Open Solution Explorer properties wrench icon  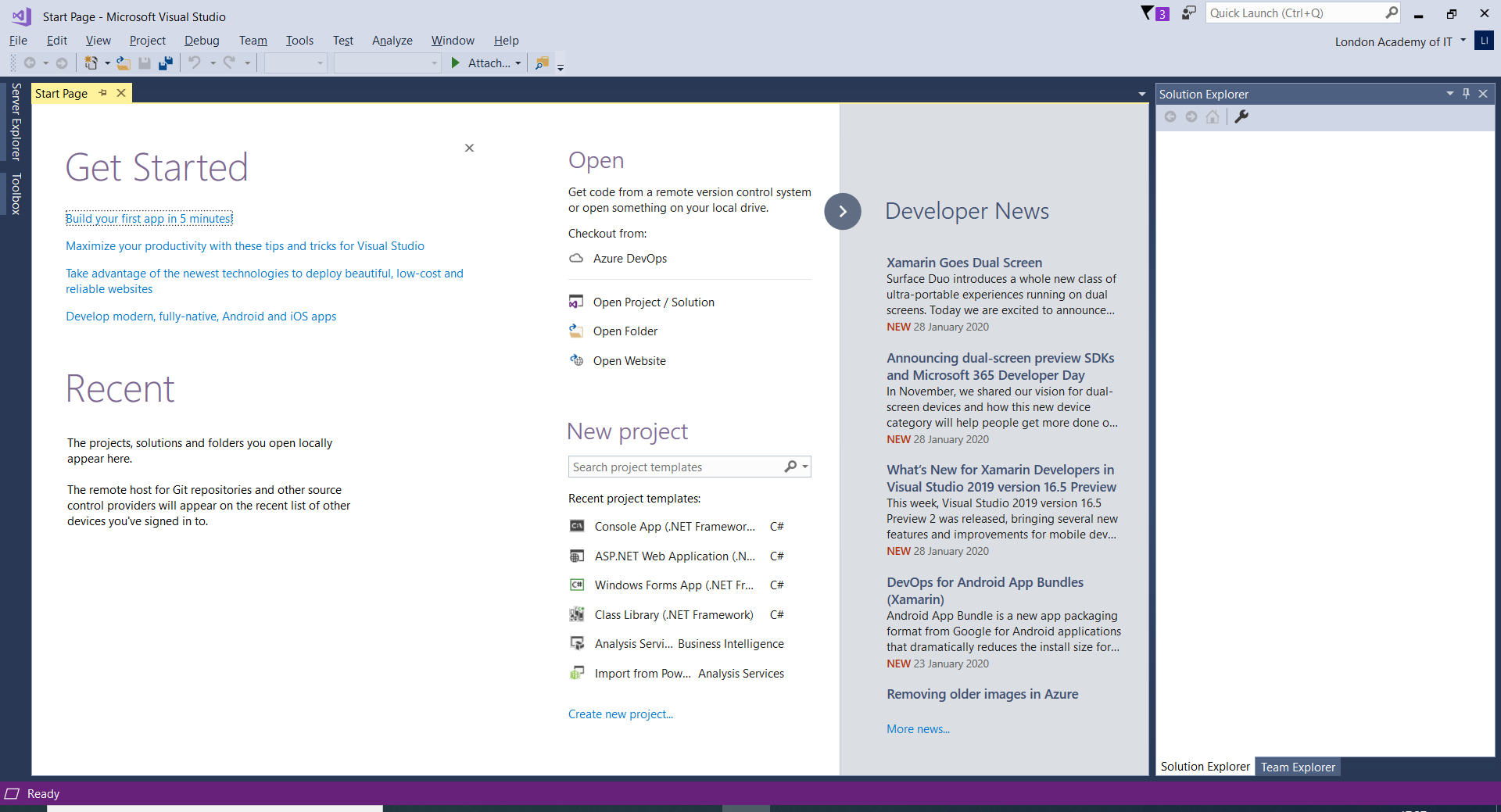pyautogui.click(x=1241, y=116)
